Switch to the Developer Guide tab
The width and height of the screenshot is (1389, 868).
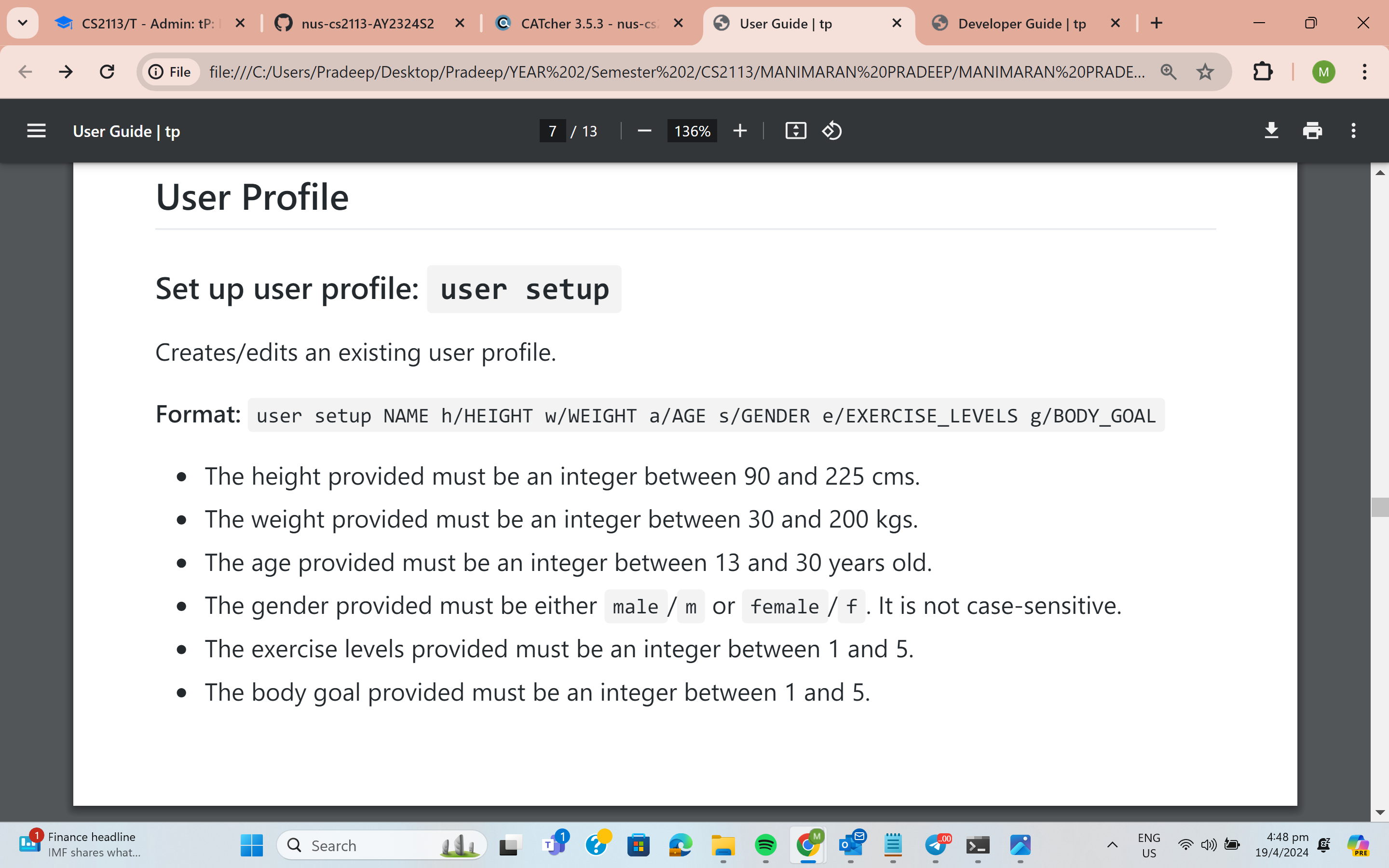pyautogui.click(x=1021, y=24)
